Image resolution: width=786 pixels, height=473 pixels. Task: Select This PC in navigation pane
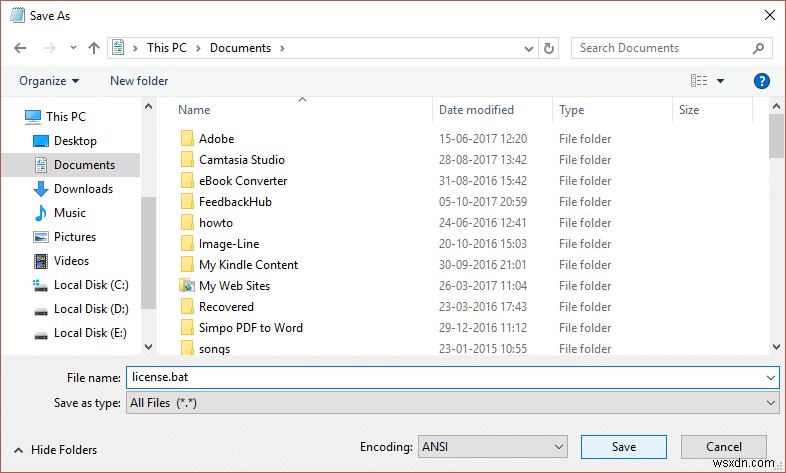pyautogui.click(x=66, y=117)
